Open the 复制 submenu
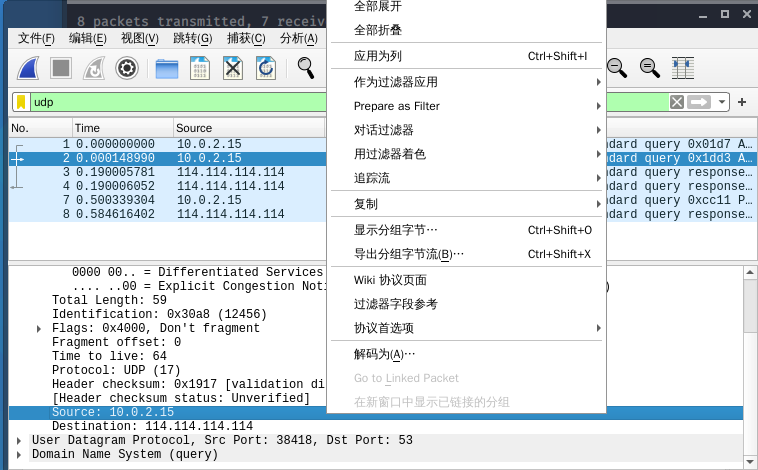This screenshot has width=758, height=470. click(466, 204)
